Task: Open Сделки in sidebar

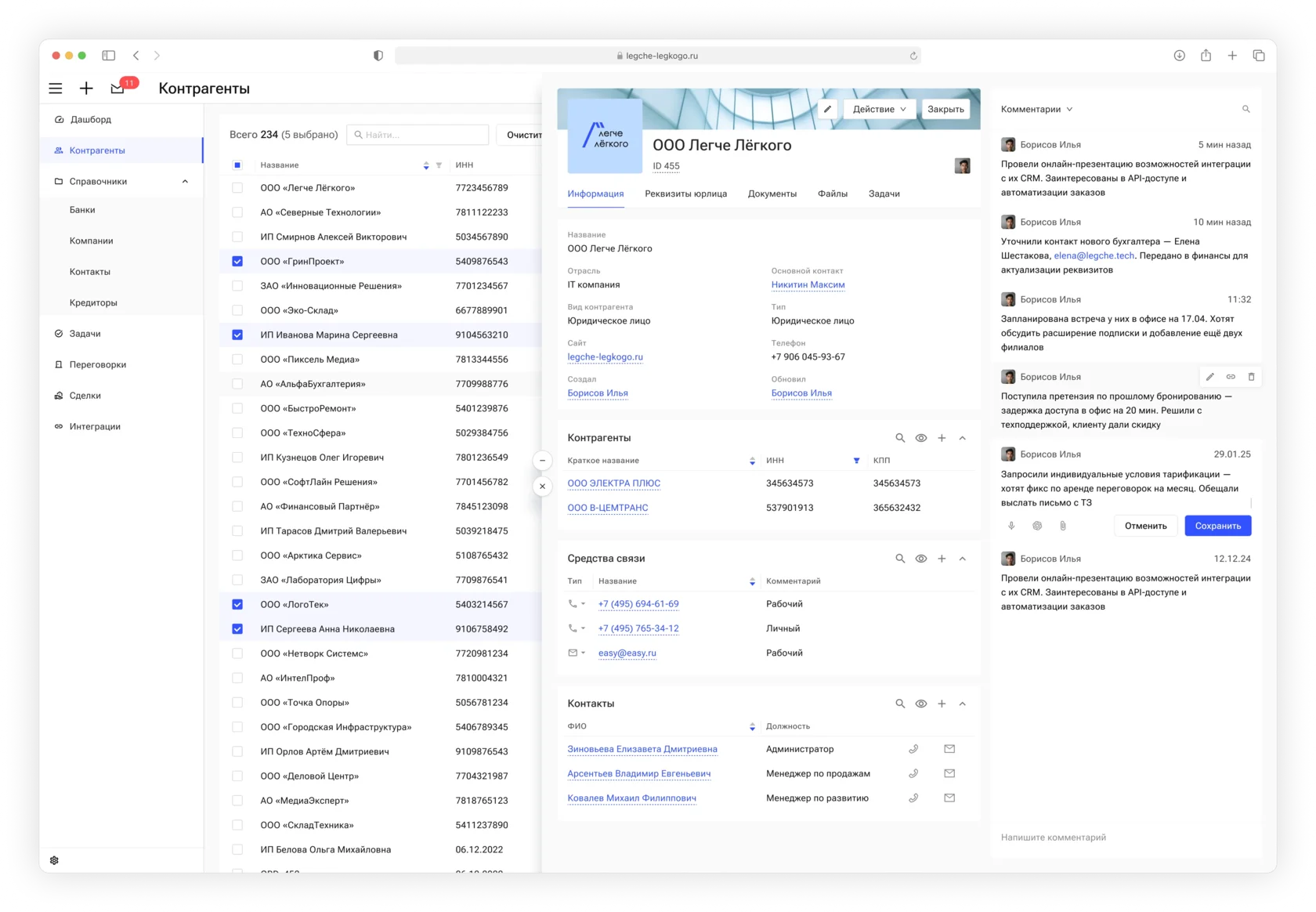Action: coord(121,396)
